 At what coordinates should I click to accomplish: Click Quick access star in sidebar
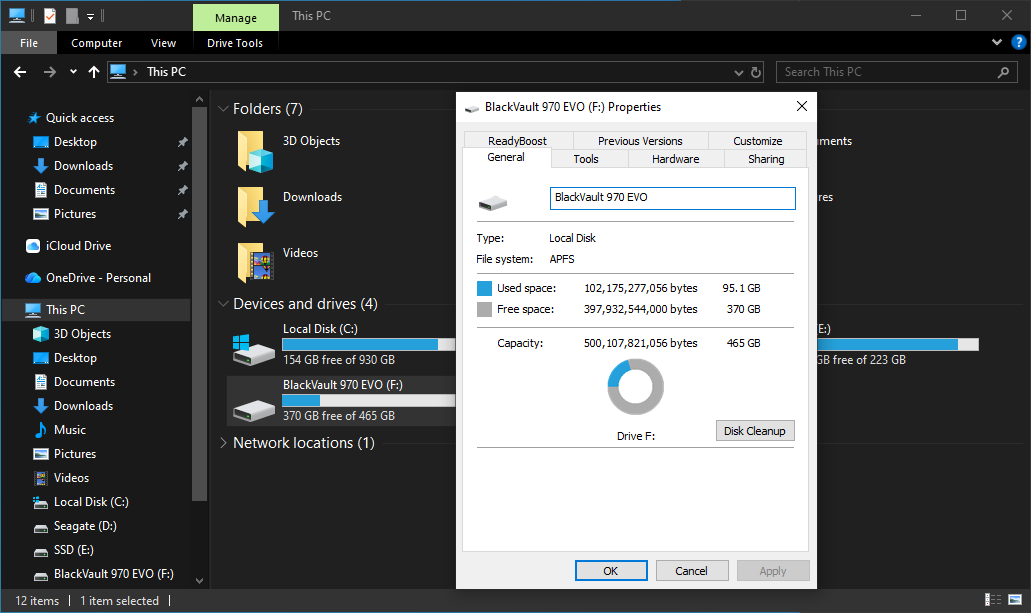click(34, 118)
